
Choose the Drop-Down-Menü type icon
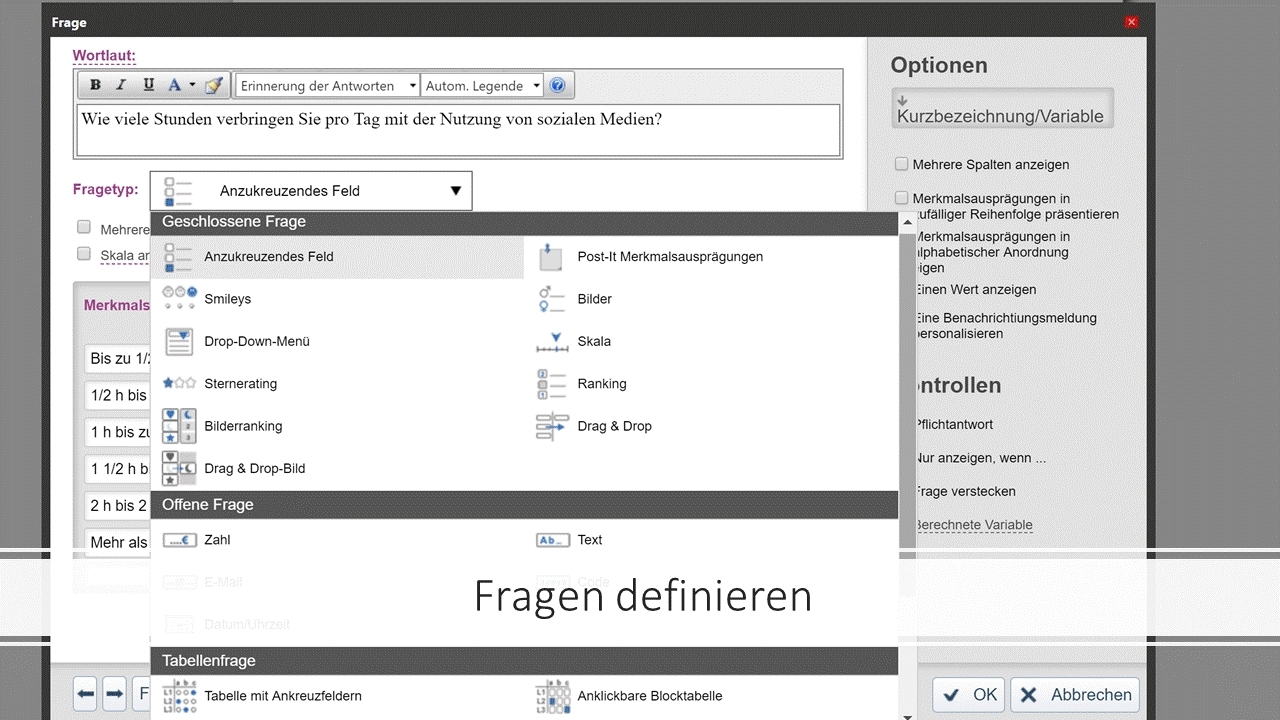(179, 341)
